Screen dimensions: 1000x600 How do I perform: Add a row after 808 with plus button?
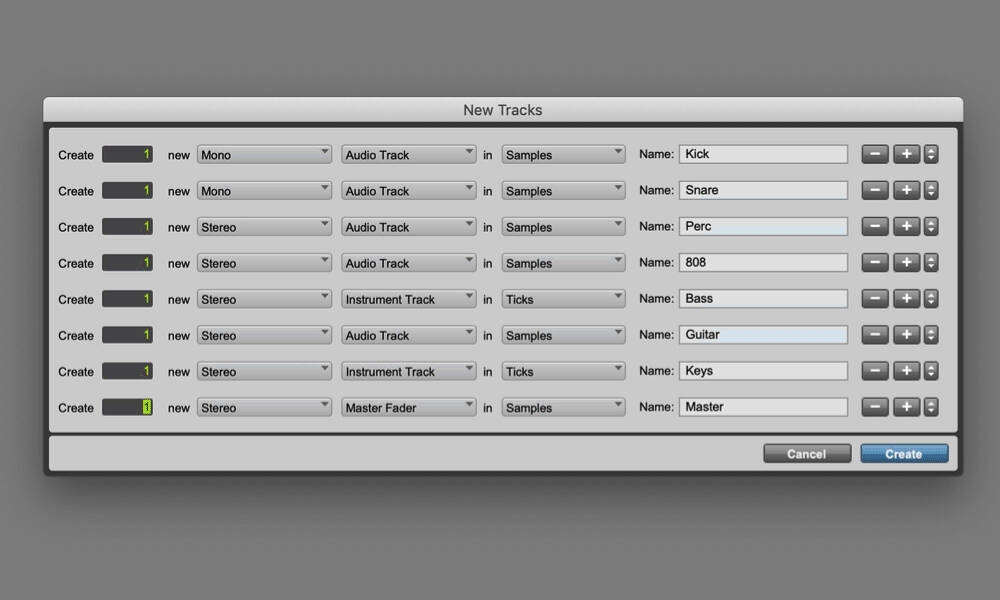[906, 263]
